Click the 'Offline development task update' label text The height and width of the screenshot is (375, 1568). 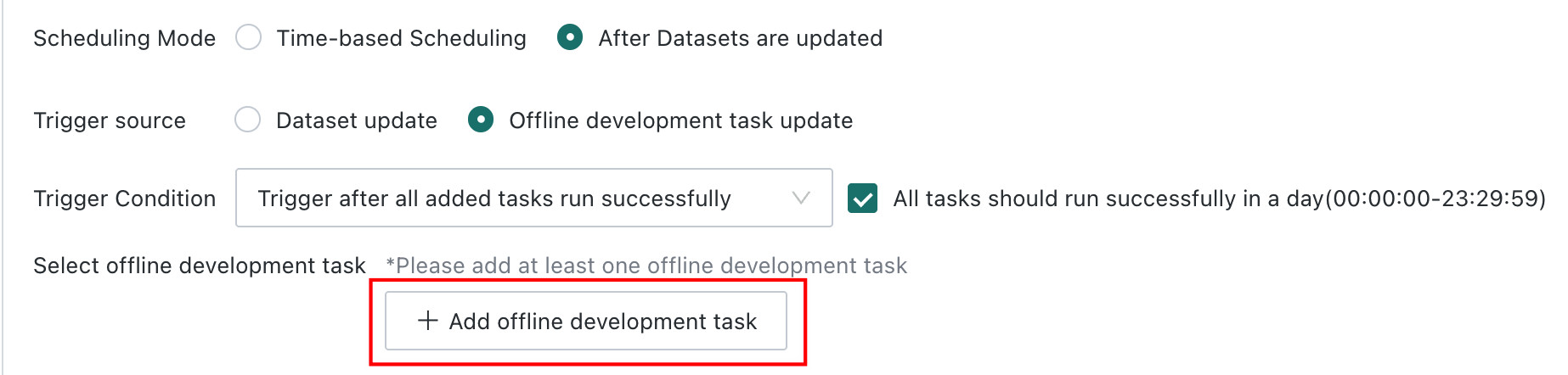[x=680, y=120]
